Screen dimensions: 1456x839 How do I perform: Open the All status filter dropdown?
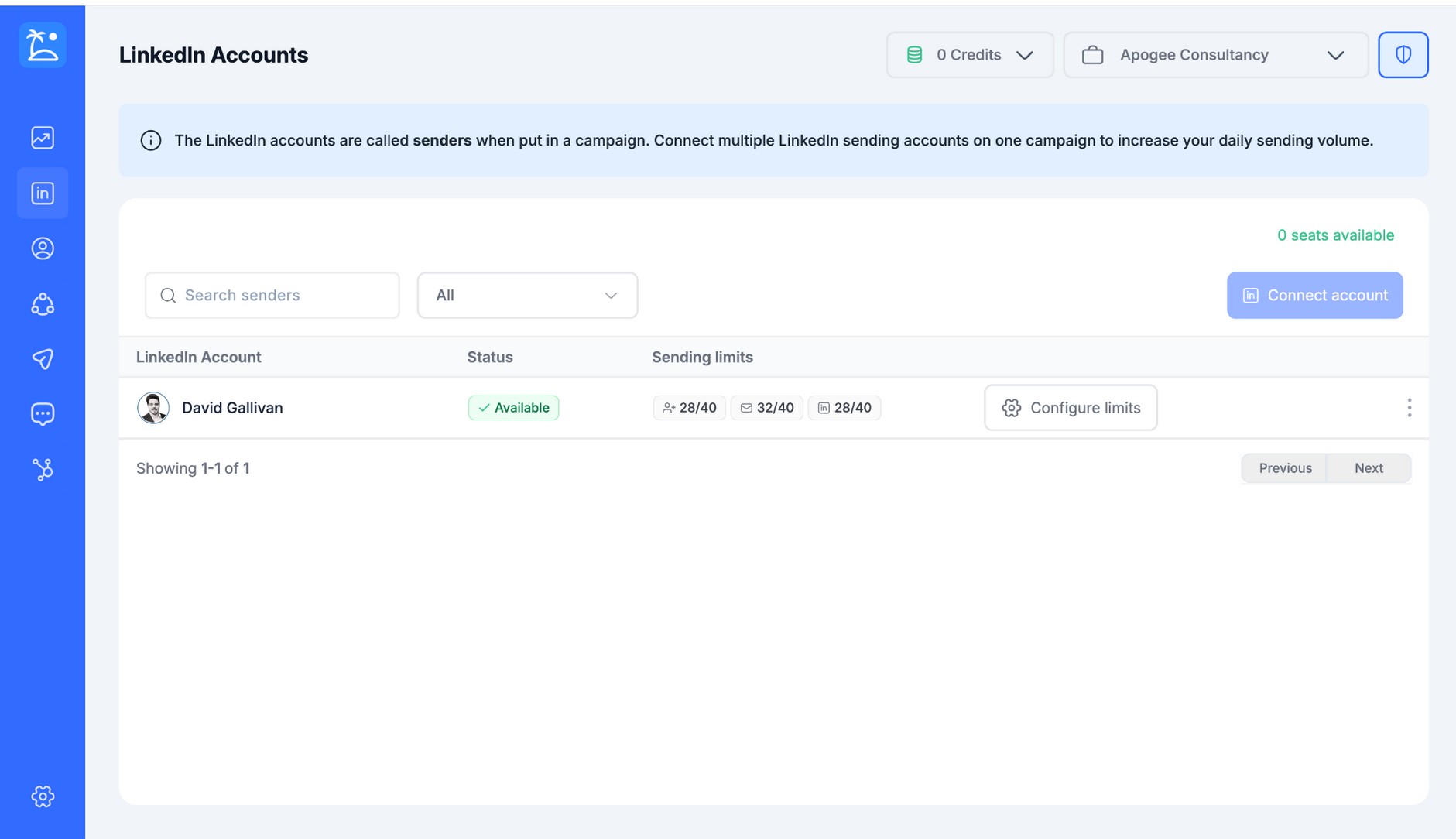527,295
